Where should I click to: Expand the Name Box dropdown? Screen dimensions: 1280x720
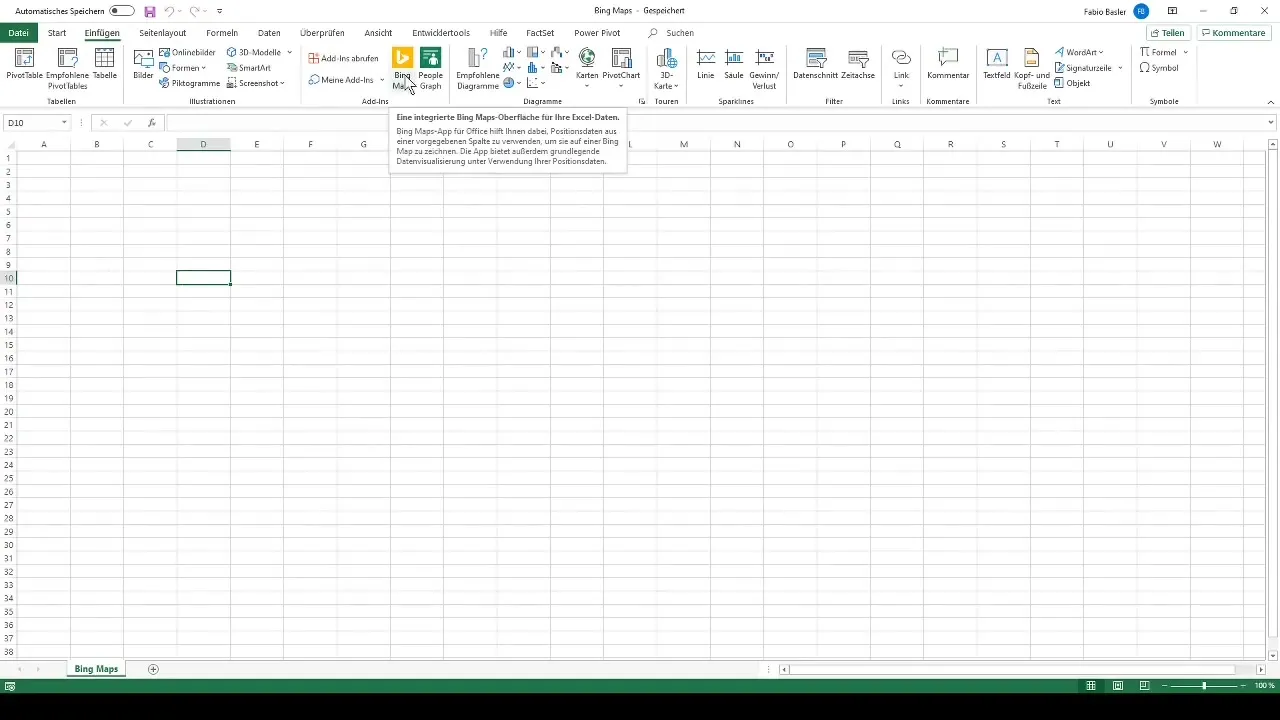pos(64,123)
